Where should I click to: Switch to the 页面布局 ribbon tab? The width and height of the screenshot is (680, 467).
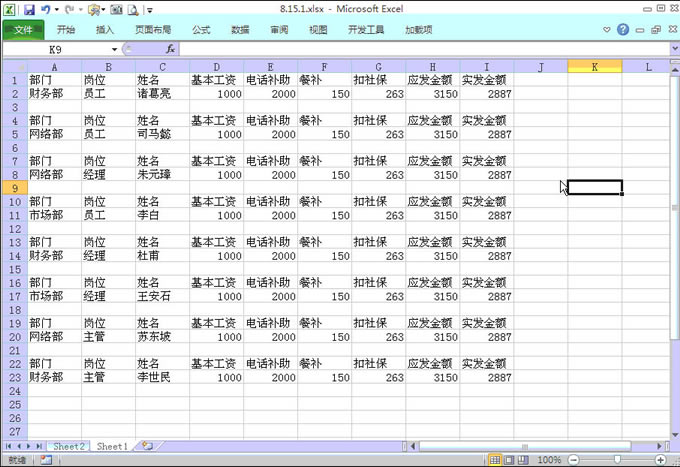153,29
